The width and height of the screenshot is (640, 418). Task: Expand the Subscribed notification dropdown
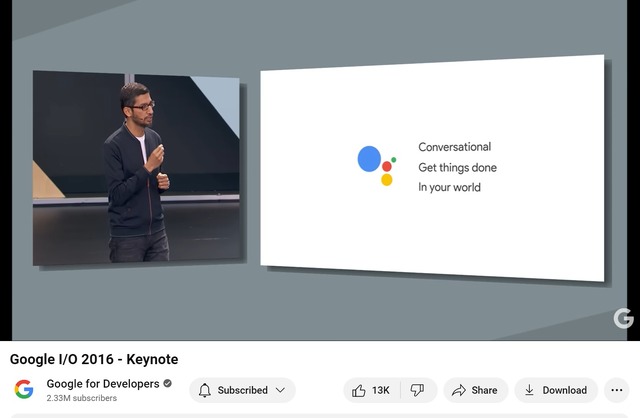click(242, 390)
